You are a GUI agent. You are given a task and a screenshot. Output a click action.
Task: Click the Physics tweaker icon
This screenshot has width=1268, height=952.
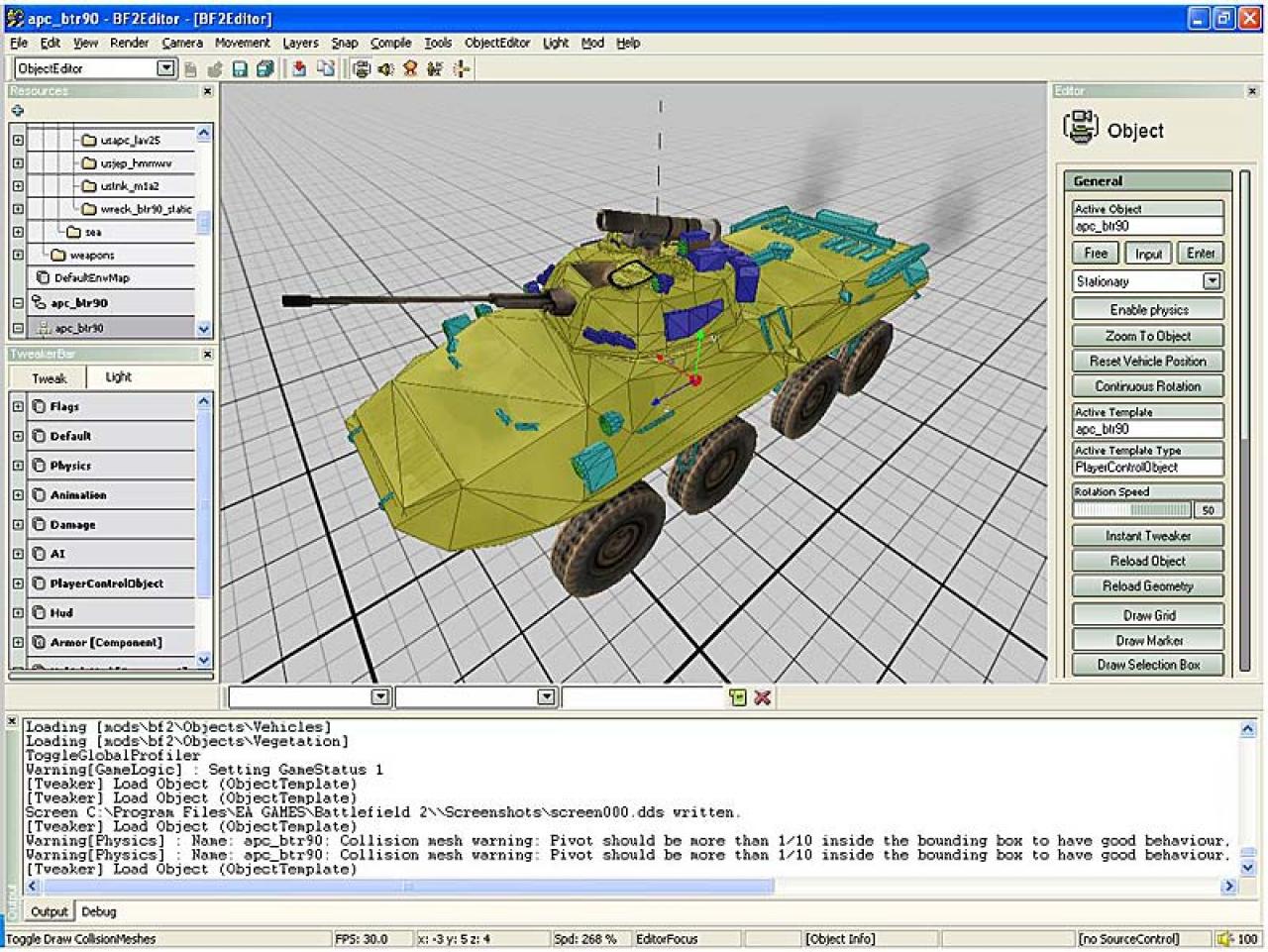[x=39, y=466]
